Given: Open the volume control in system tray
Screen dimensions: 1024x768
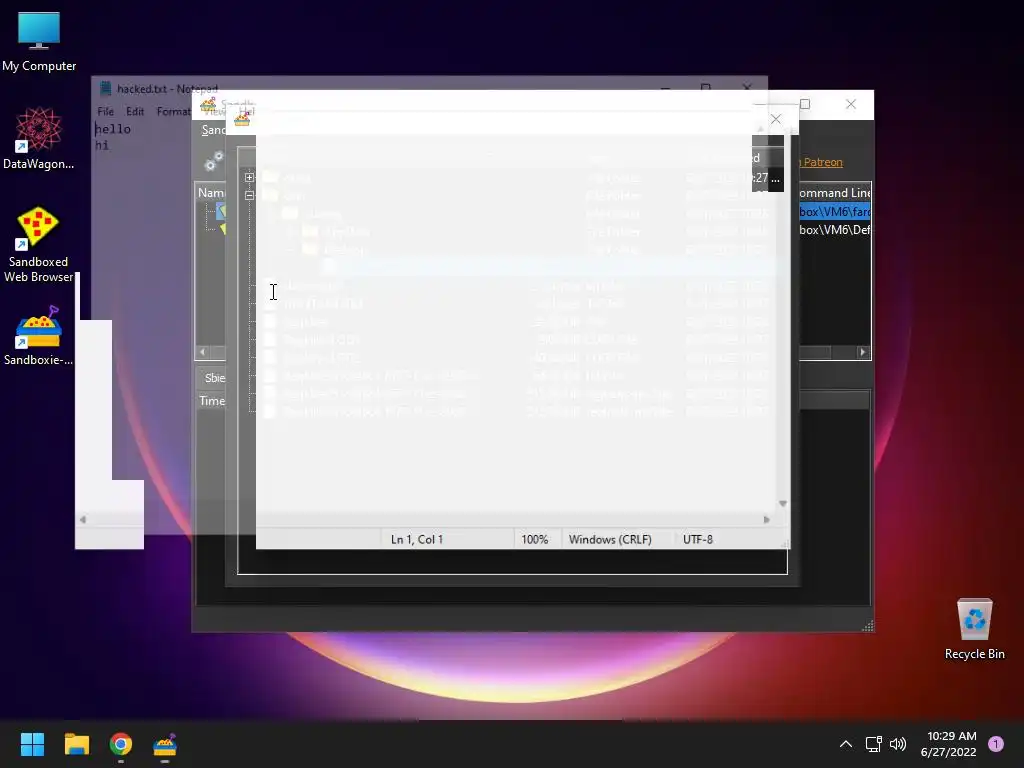Looking at the screenshot, I should coord(898,744).
